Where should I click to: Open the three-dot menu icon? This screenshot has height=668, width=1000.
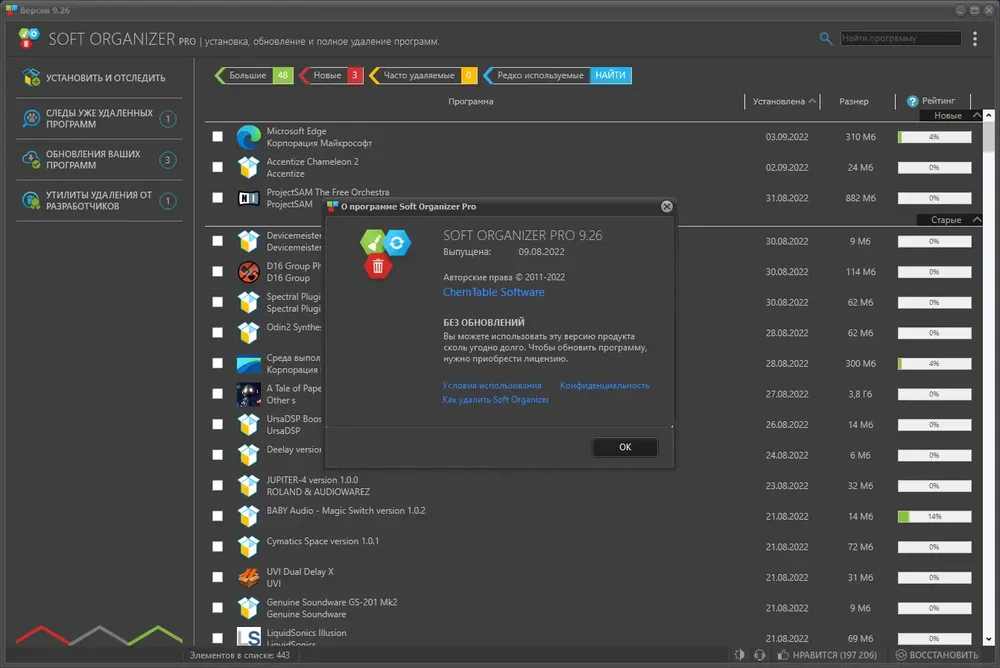click(x=974, y=39)
